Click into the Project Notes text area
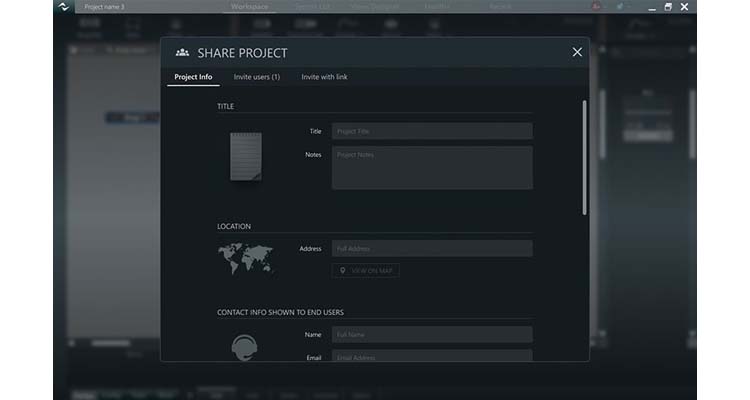This screenshot has height=400, width=750. coord(432,167)
